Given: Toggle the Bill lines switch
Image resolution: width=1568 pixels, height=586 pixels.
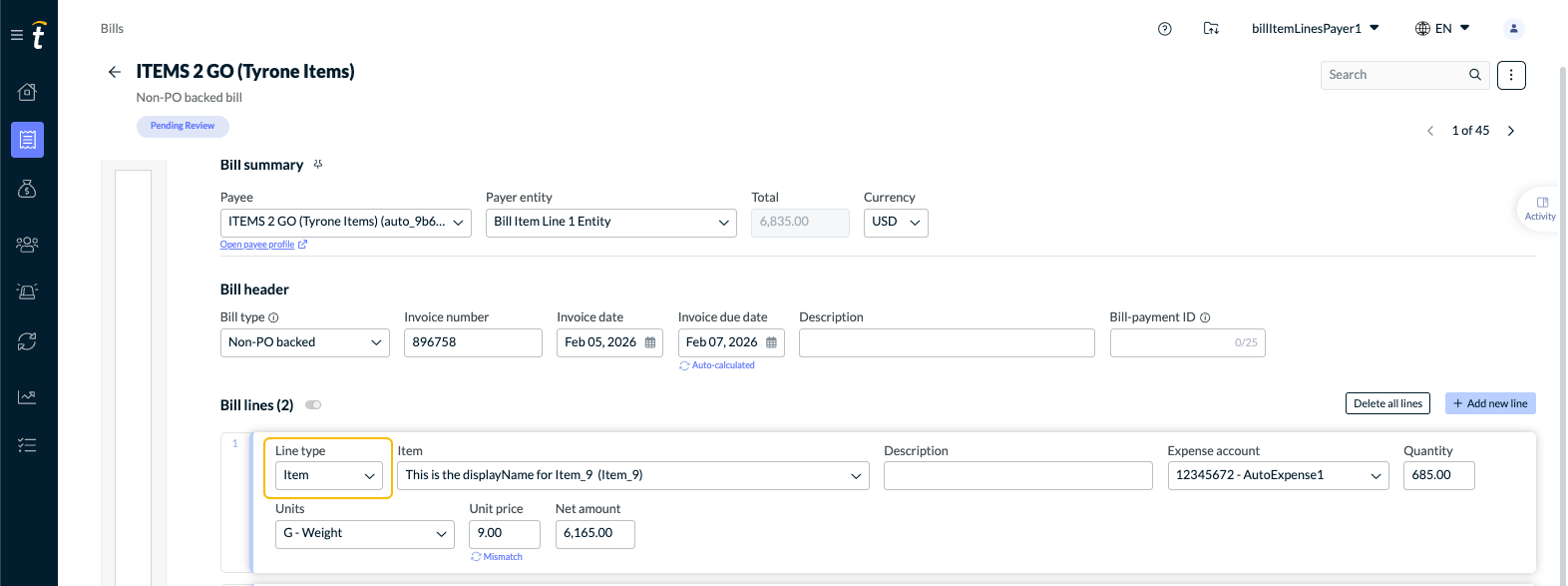Looking at the screenshot, I should coord(313,405).
